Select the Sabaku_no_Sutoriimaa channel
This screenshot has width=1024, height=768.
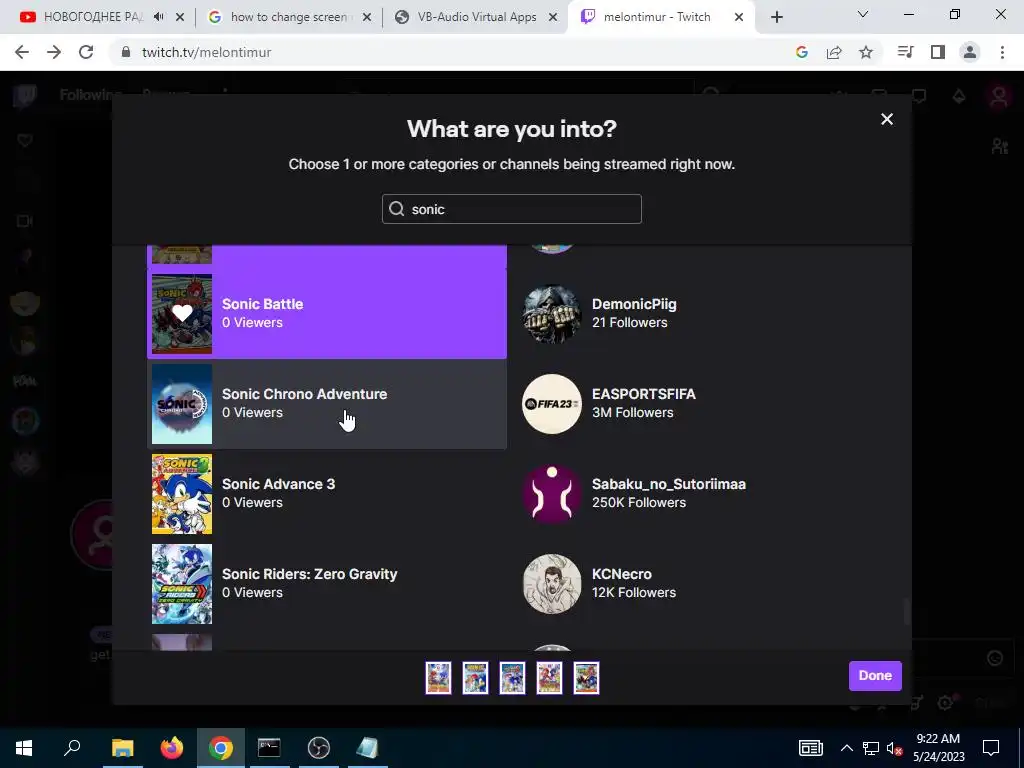[696, 494]
